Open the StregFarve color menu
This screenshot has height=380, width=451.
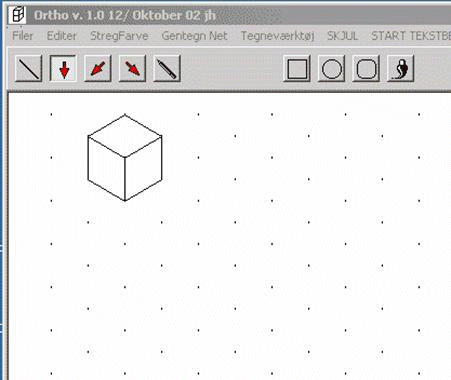[119, 36]
